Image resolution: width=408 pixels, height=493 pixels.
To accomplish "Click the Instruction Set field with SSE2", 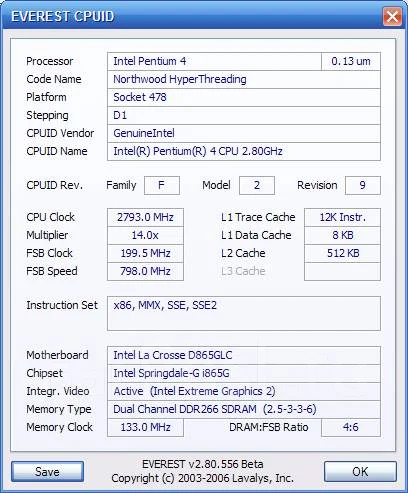I will point(244,313).
